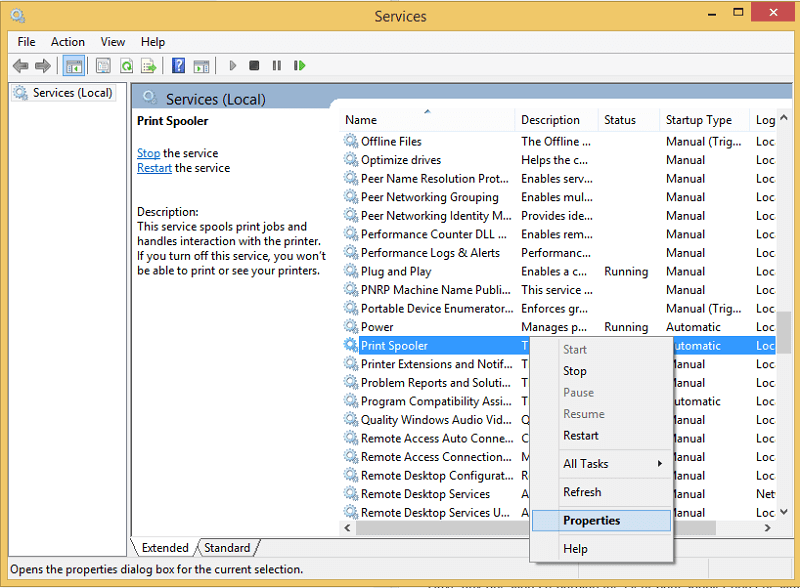The height and width of the screenshot is (588, 800).
Task: Click the horizontal scrollbar right arrow
Action: coord(767,528)
